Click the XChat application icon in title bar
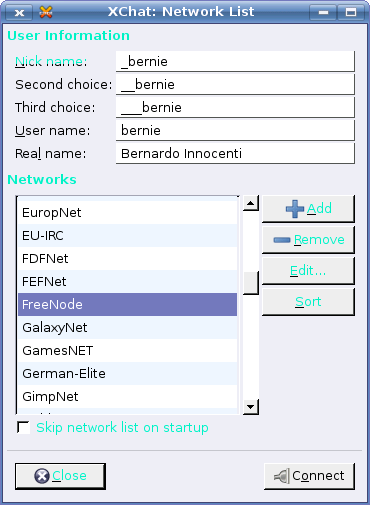The image size is (370, 505). click(46, 12)
